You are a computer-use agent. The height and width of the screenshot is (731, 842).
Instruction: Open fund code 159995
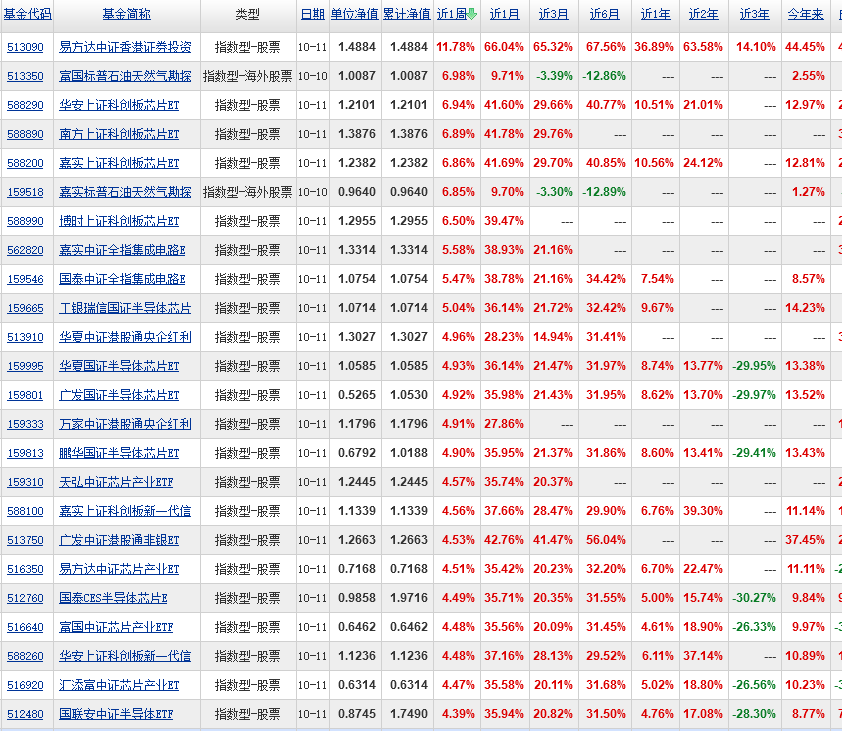tap(25, 366)
